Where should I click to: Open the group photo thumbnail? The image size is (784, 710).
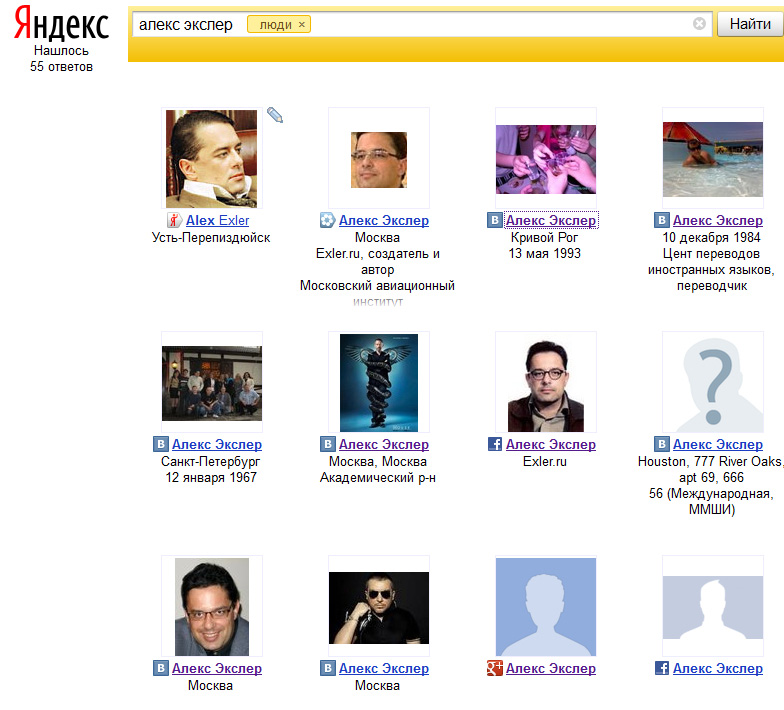pyautogui.click(x=212, y=383)
